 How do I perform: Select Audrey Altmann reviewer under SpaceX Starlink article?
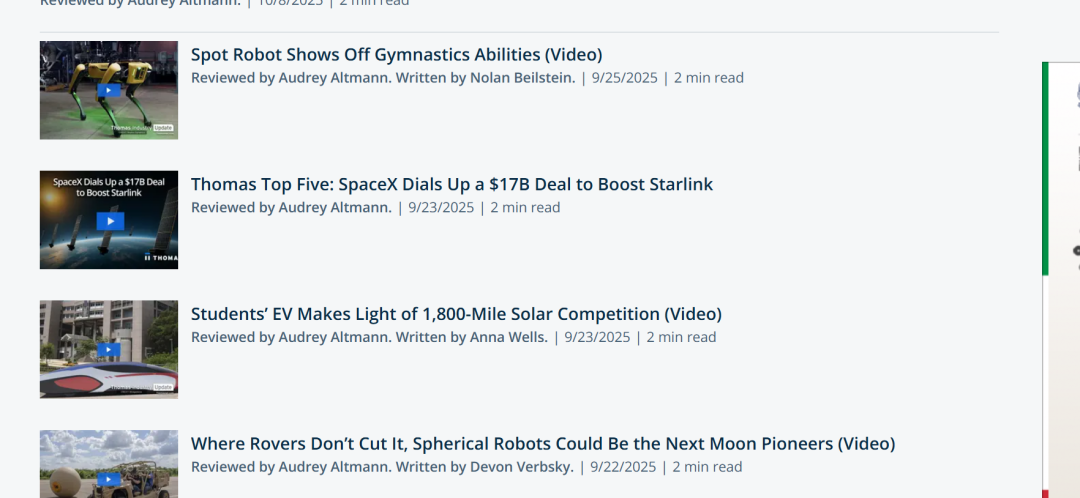(x=334, y=208)
